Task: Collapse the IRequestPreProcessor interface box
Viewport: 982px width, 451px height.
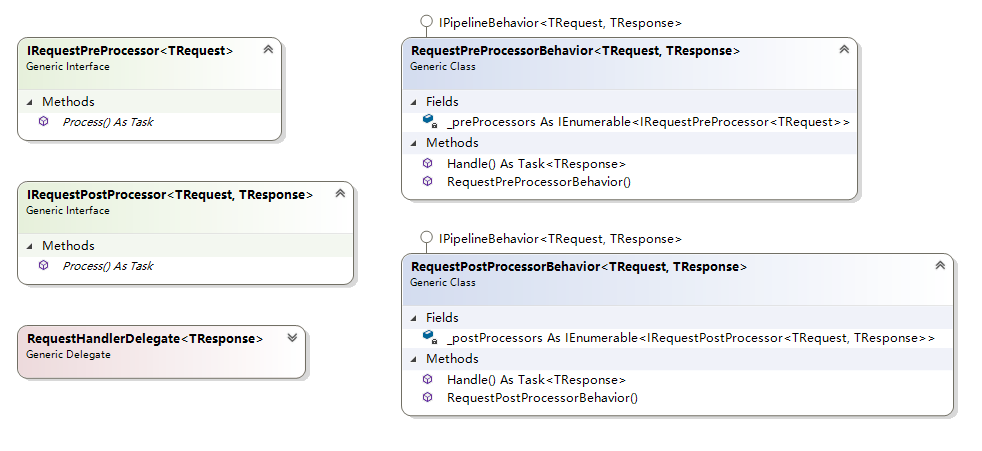Action: [x=267, y=49]
